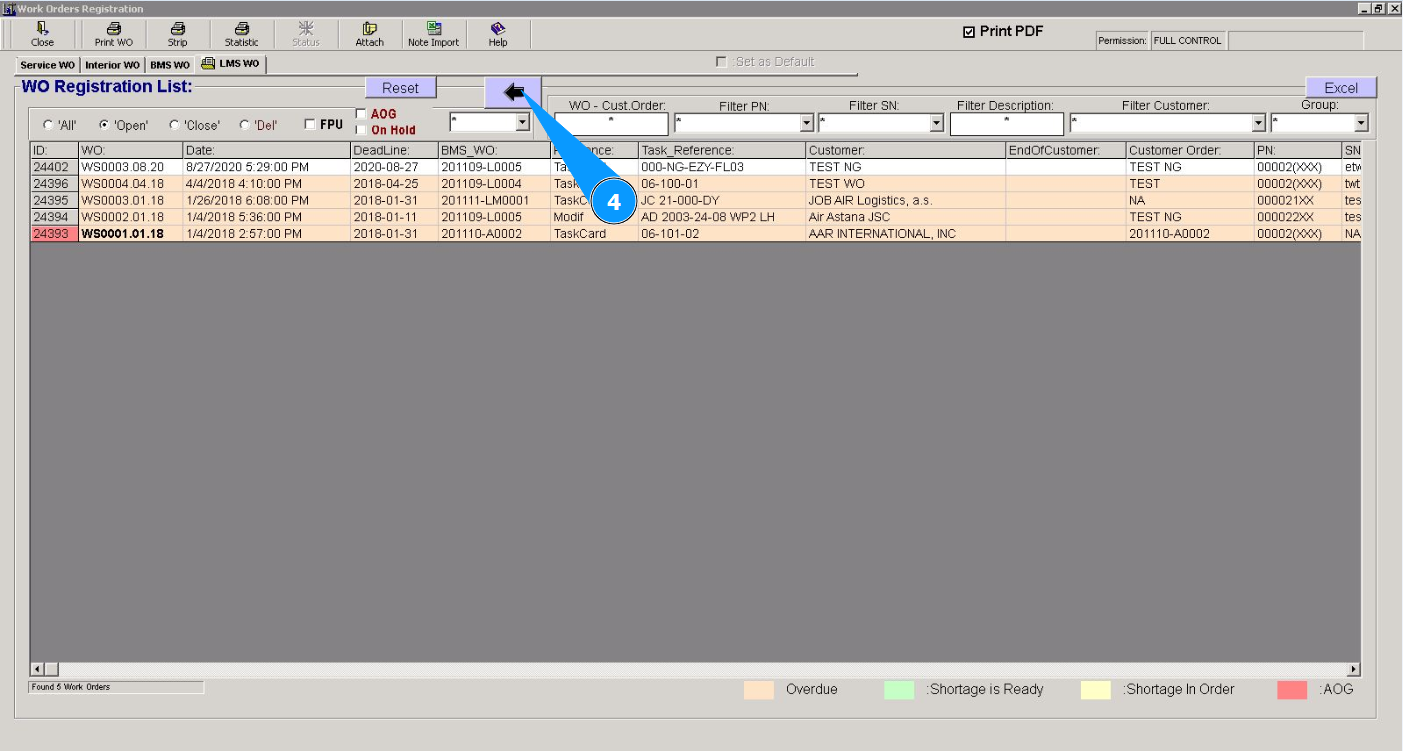This screenshot has width=1403, height=751.
Task: Check the Set as Default checkbox
Action: [x=721, y=62]
